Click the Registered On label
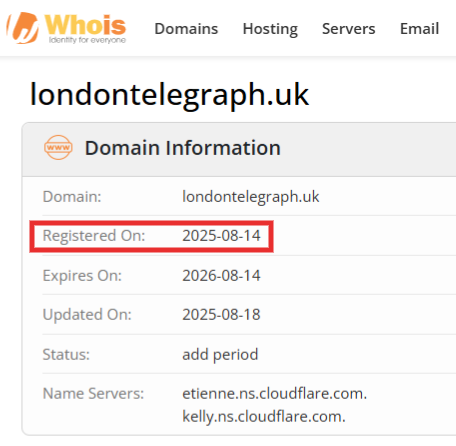The width and height of the screenshot is (456, 446). tap(94, 236)
